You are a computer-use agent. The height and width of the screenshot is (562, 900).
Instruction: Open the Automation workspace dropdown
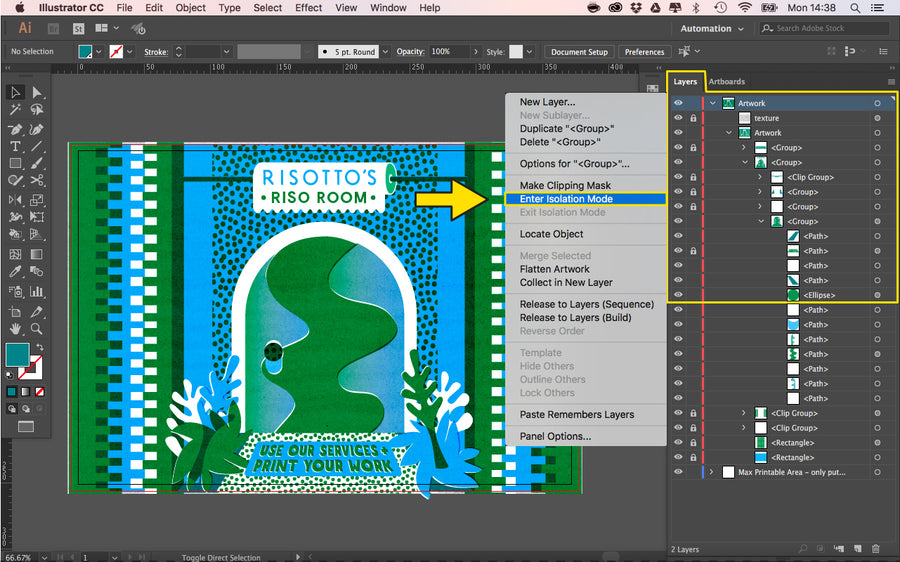click(x=712, y=29)
